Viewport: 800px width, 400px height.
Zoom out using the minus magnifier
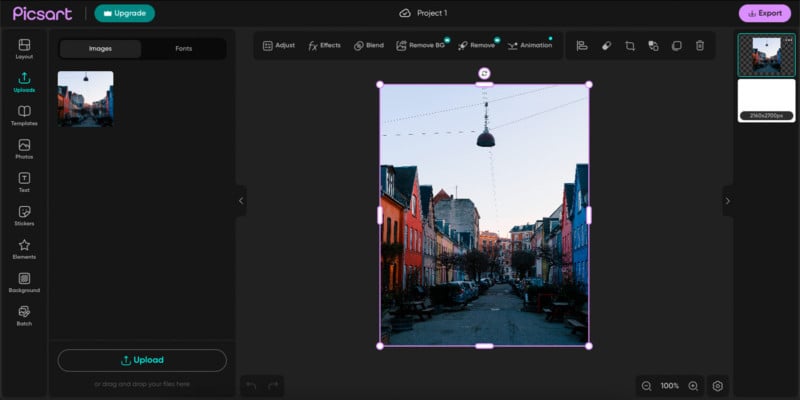tap(646, 386)
